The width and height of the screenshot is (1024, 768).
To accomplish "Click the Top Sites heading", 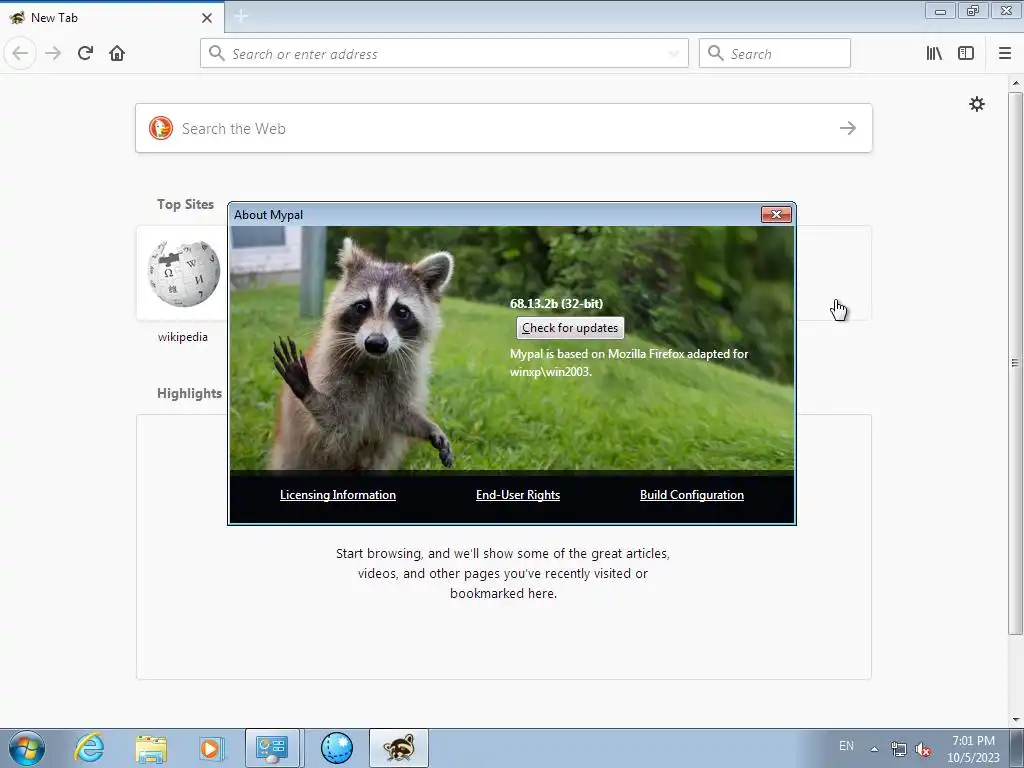I will 185,204.
